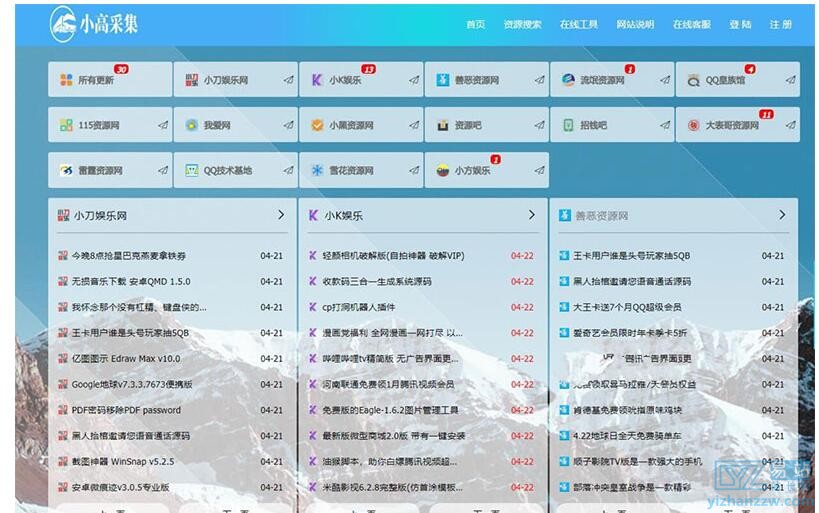Click the paper plane icon on 招钱吧 card
This screenshot has width=819, height=513.
coord(665,125)
